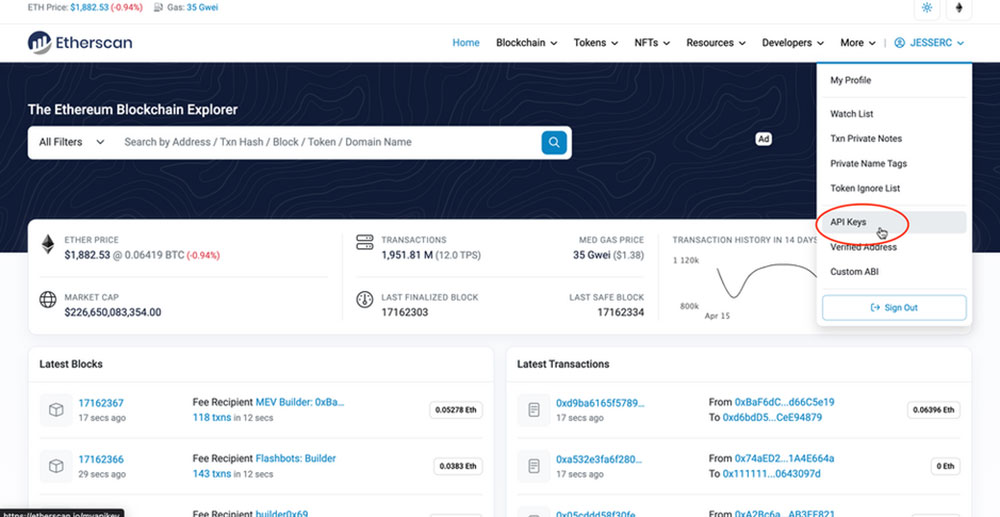Screen dimensions: 1000x517
Task: Click the Transactions server icon
Action: click(364, 242)
